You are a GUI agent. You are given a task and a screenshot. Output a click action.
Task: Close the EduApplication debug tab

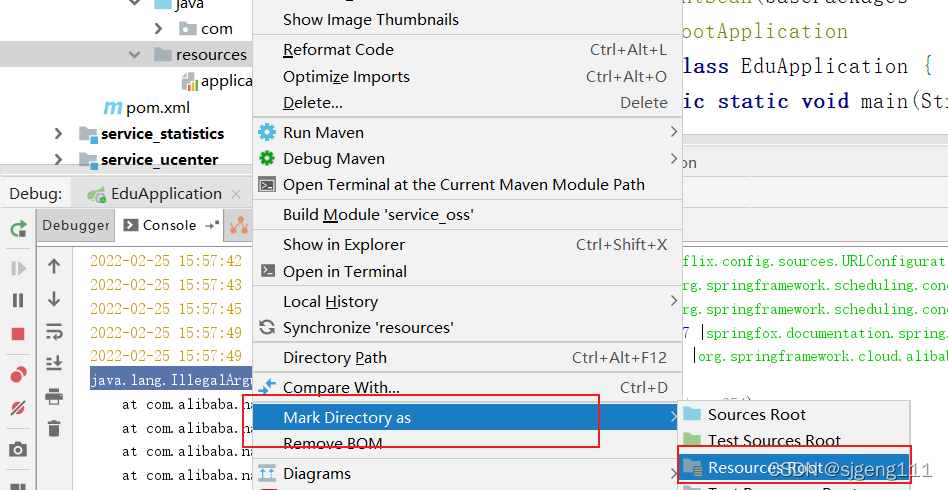(x=236, y=194)
